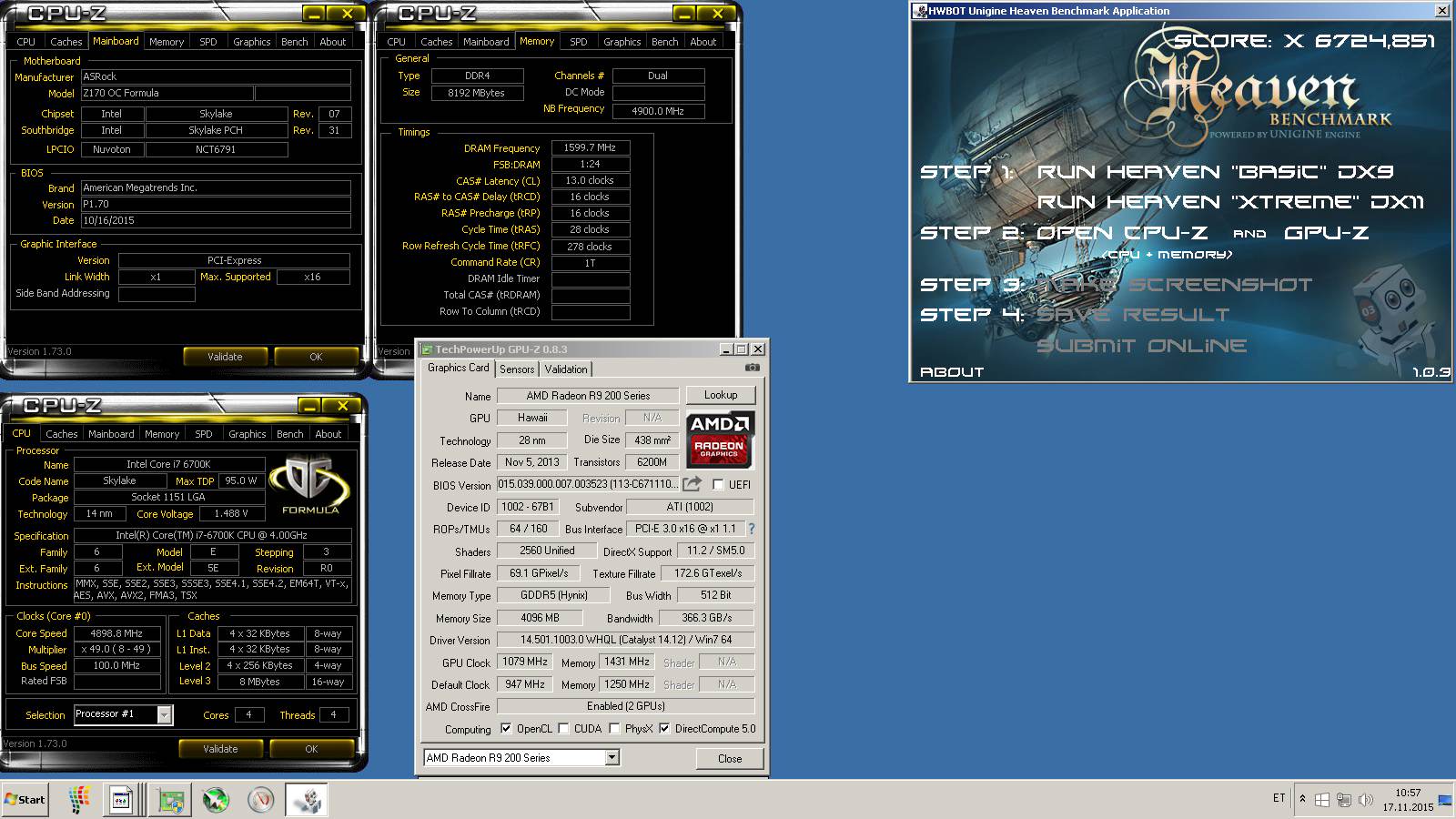Click the GPU-Z link in HWBOT step 2
The width and height of the screenshot is (1456, 819).
coord(1326,233)
